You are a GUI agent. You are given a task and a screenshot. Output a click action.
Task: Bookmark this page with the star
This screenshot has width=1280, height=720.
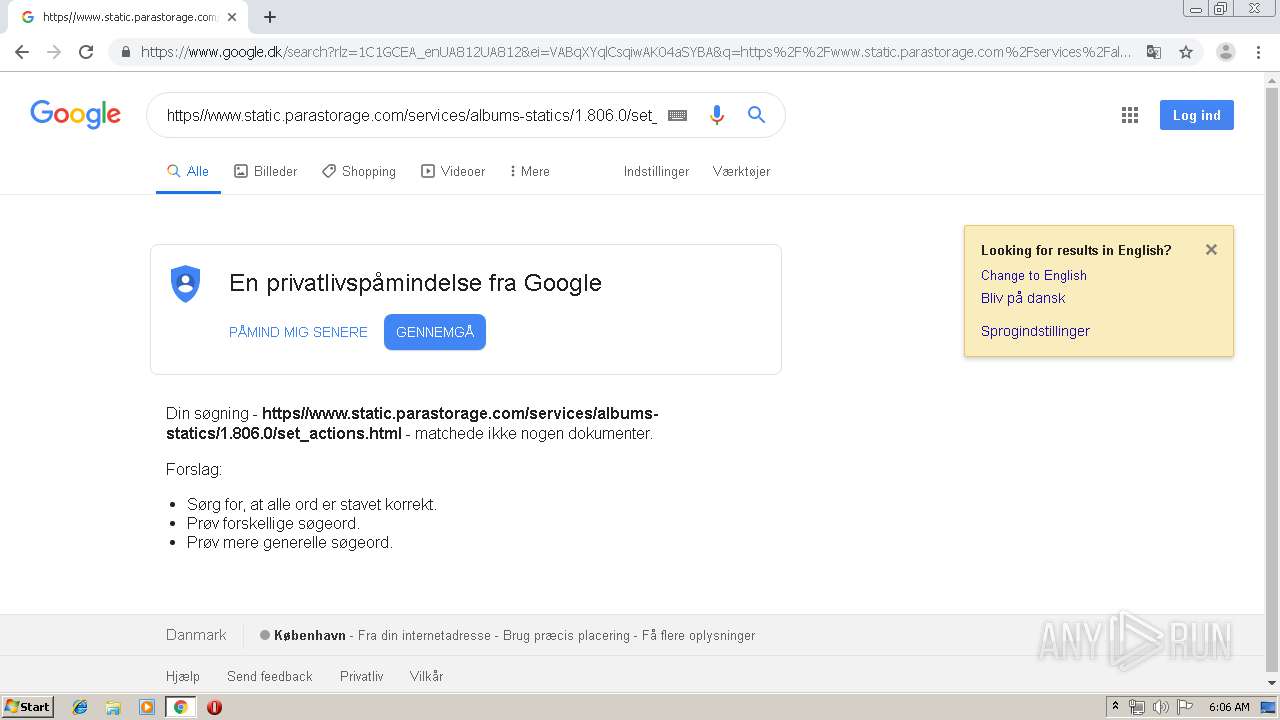click(x=1186, y=52)
